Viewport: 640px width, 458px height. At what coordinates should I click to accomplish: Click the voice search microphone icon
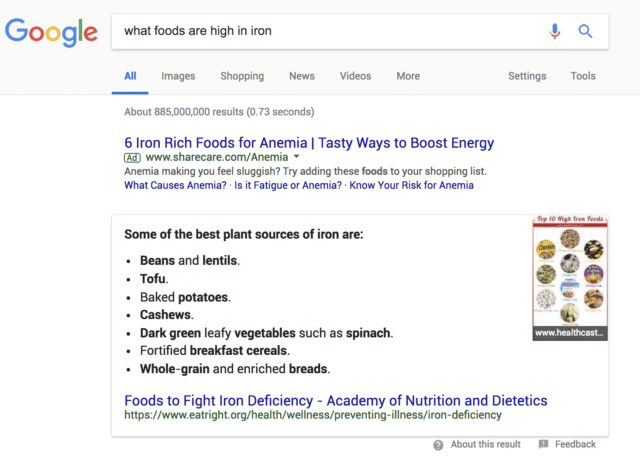[554, 31]
